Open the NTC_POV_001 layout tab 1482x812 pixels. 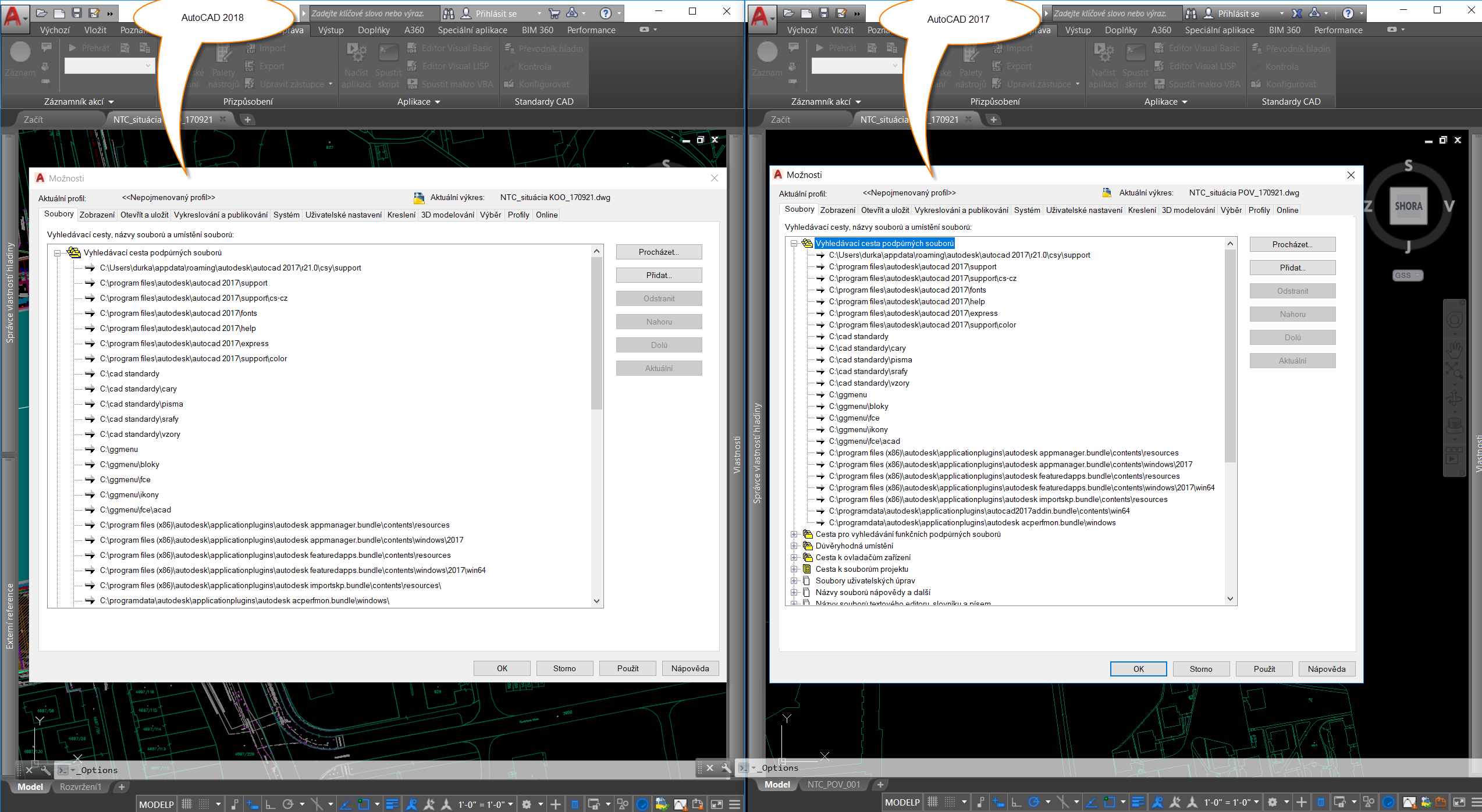point(833,785)
